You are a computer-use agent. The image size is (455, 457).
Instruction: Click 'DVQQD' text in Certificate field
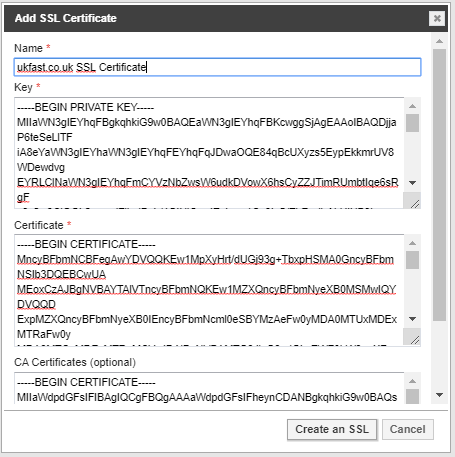36,304
